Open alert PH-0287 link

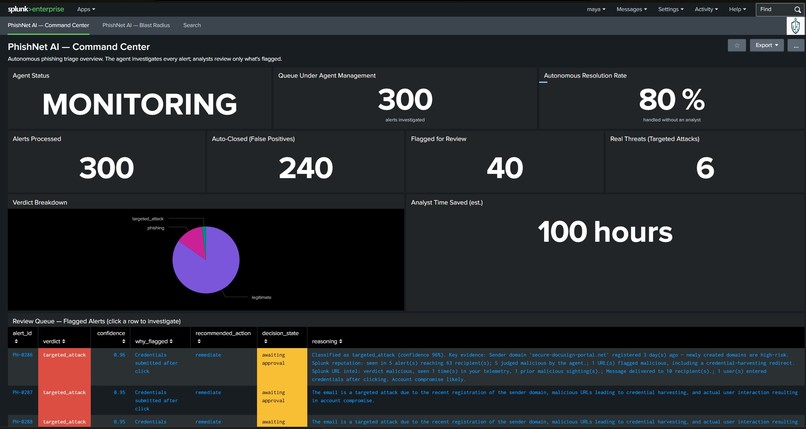23,393
